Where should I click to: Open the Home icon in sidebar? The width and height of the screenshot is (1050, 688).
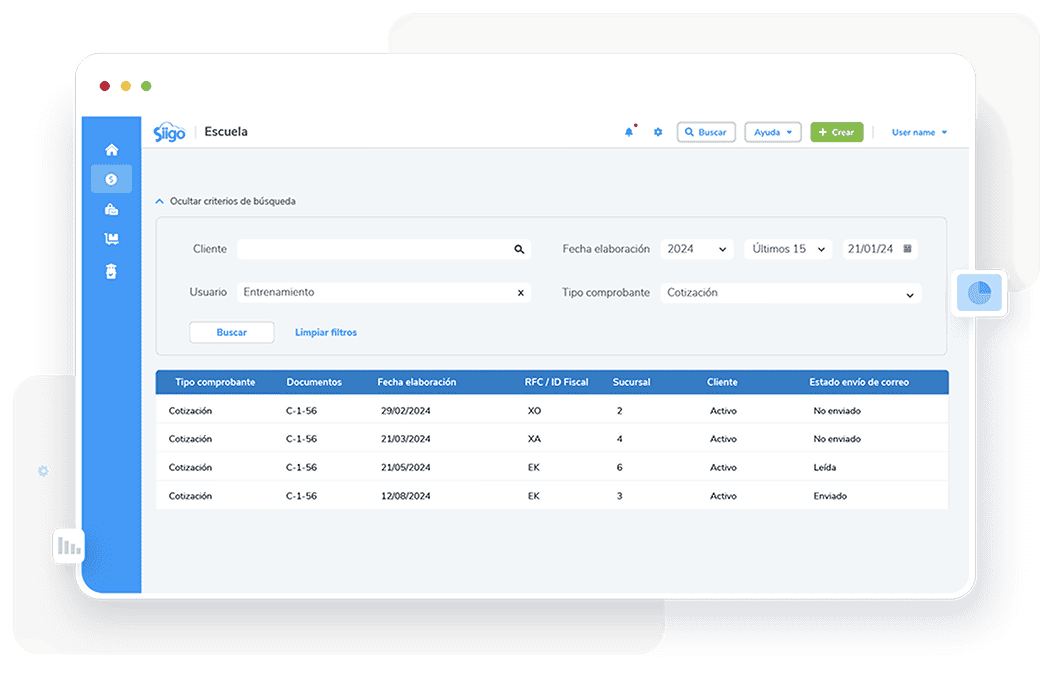111,150
